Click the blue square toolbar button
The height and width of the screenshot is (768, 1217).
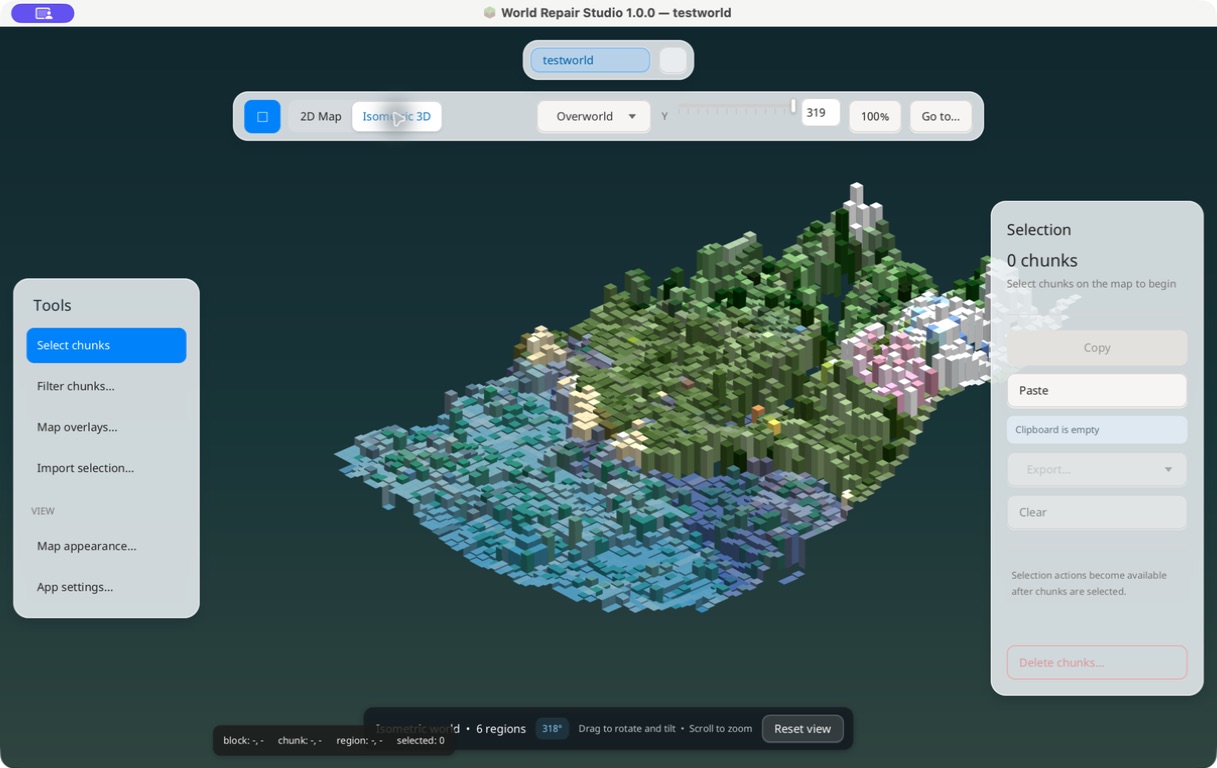(x=262, y=116)
